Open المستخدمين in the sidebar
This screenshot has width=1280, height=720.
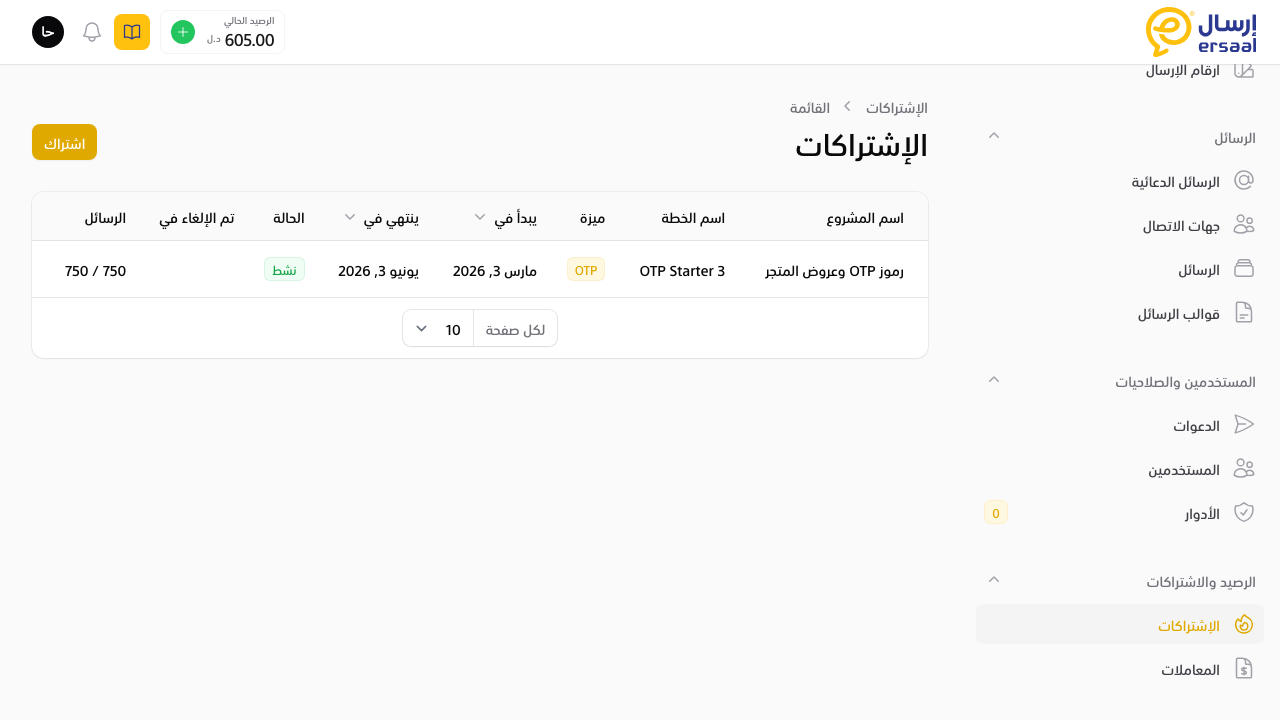[x=1183, y=469]
